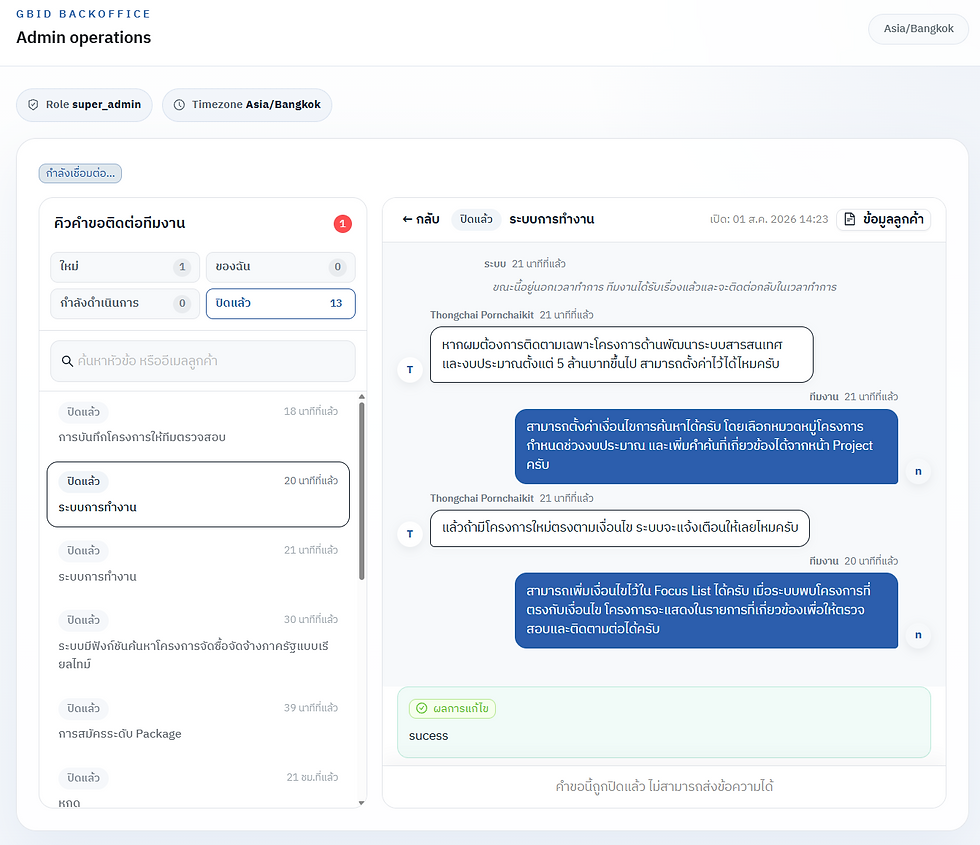Screen dimensions: 980x845
Task: Open the request การบันทึกโครงการให้ทีมตรวจสอบ
Action: (198, 424)
